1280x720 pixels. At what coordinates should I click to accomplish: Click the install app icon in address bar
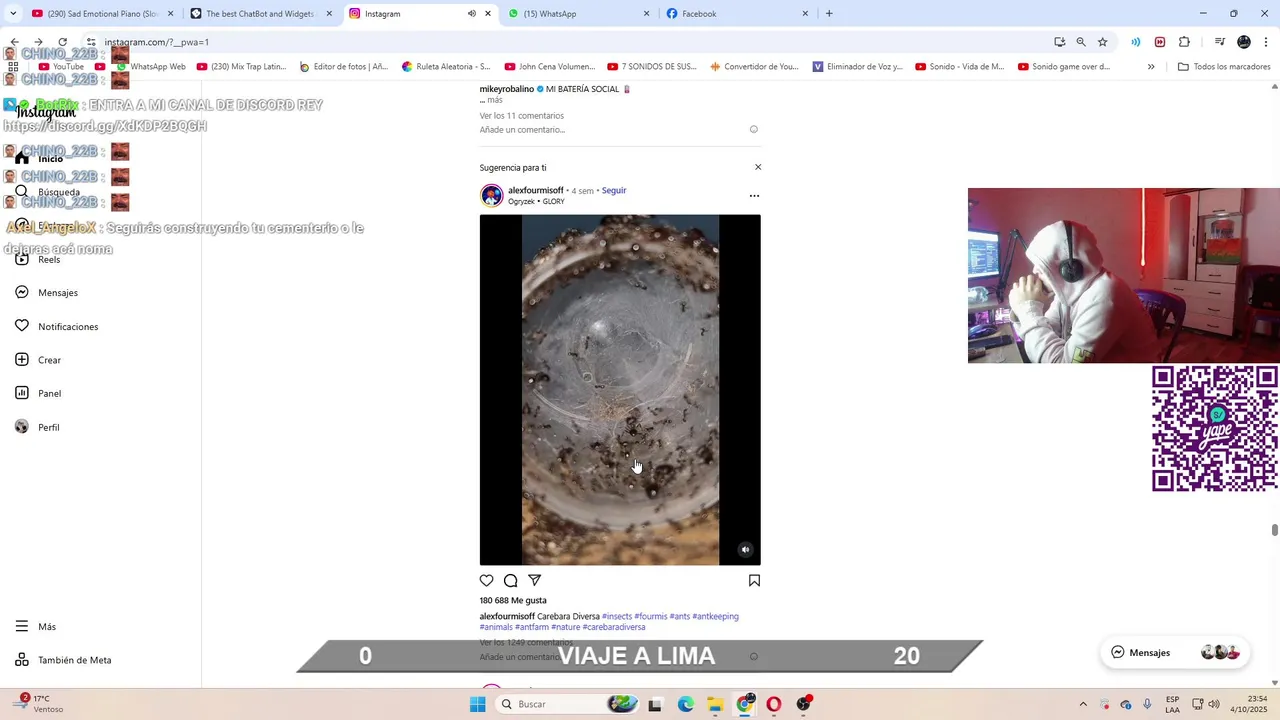click(x=1059, y=42)
